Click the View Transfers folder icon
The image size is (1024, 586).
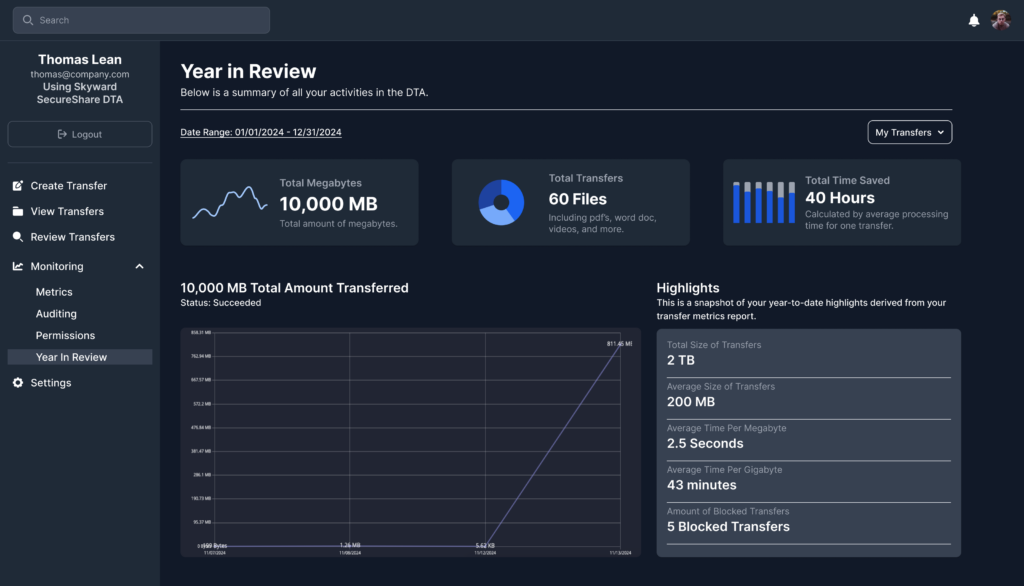pyautogui.click(x=18, y=211)
